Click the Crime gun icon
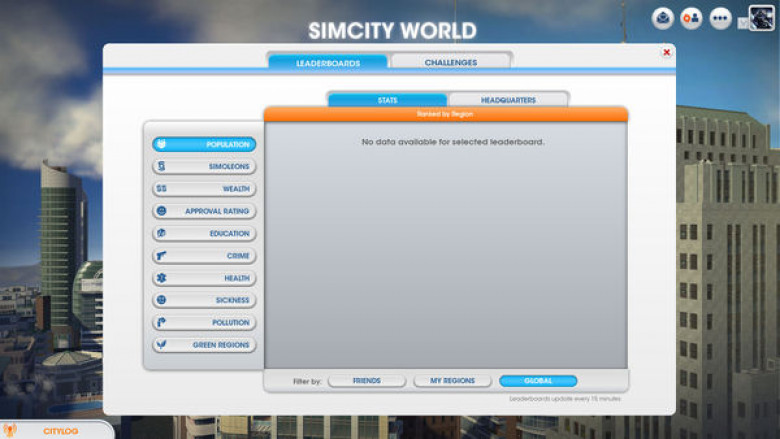 click(161, 256)
